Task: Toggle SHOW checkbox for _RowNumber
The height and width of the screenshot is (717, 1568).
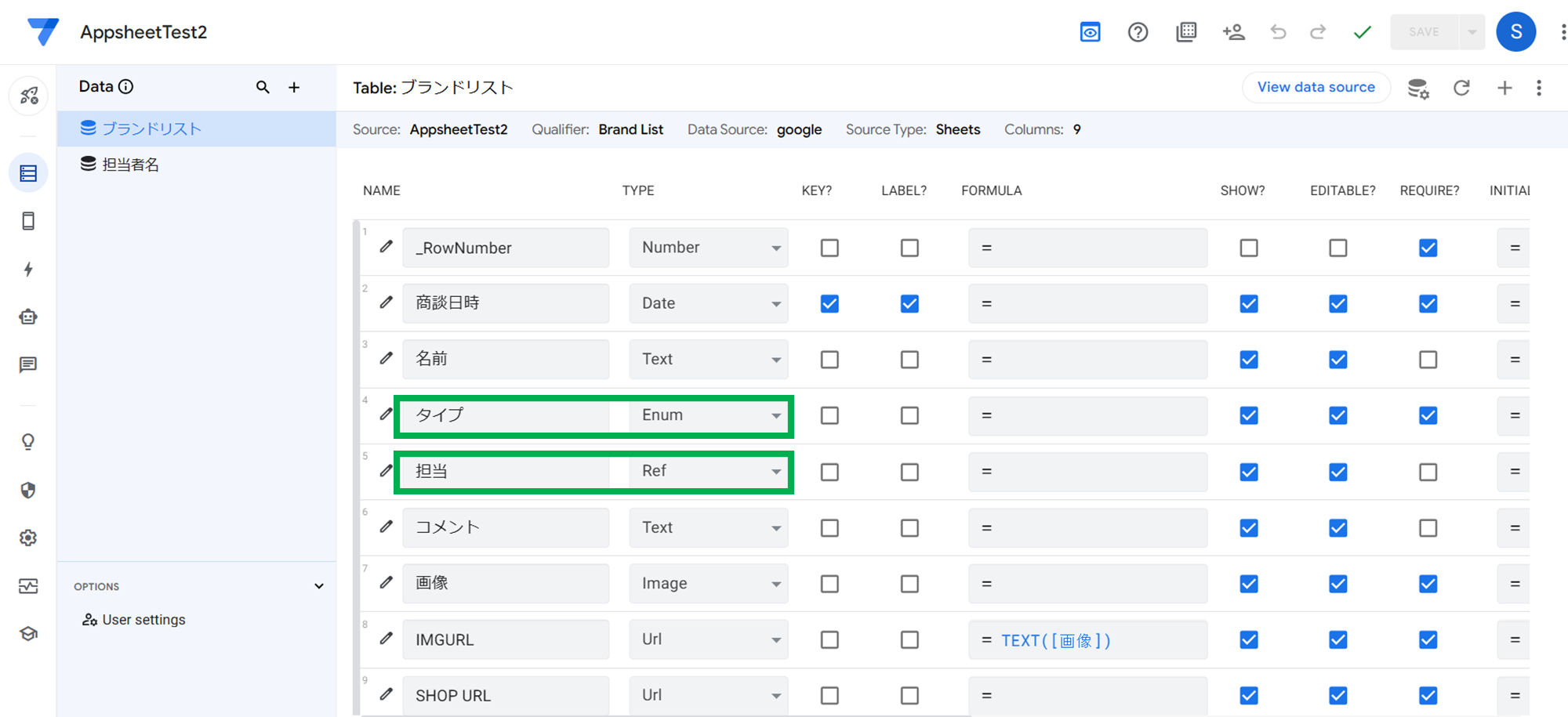Action: tap(1249, 248)
